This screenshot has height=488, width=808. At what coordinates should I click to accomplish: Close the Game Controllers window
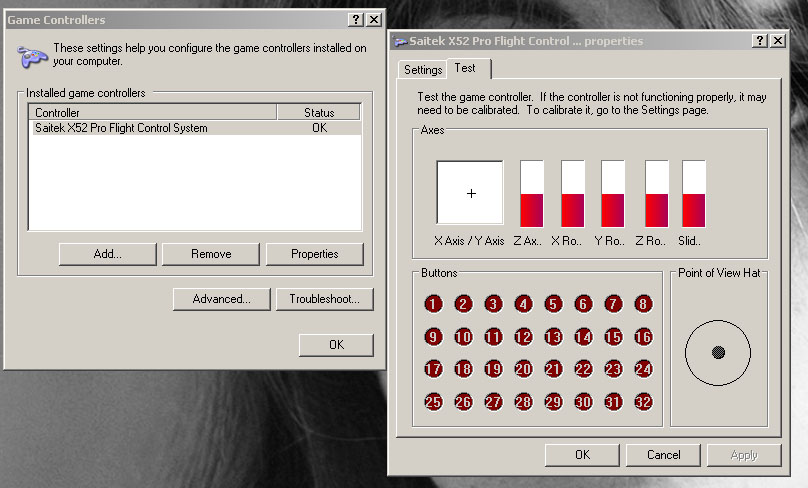pos(374,20)
